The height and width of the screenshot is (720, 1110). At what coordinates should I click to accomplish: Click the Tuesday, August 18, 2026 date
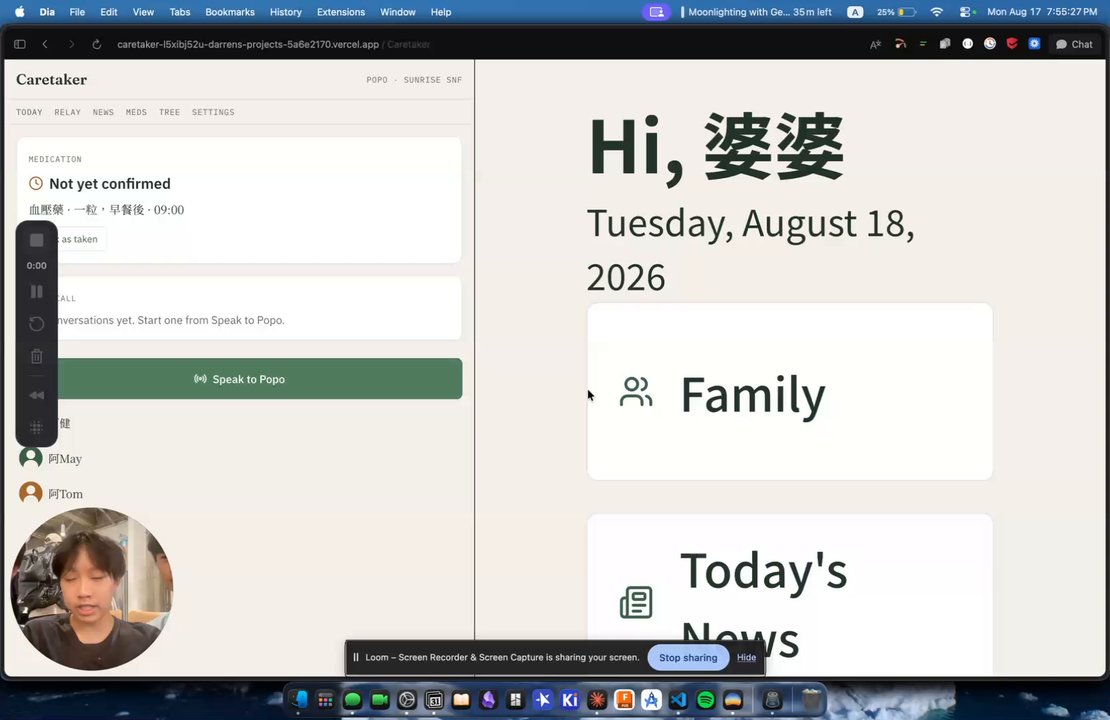(x=750, y=249)
